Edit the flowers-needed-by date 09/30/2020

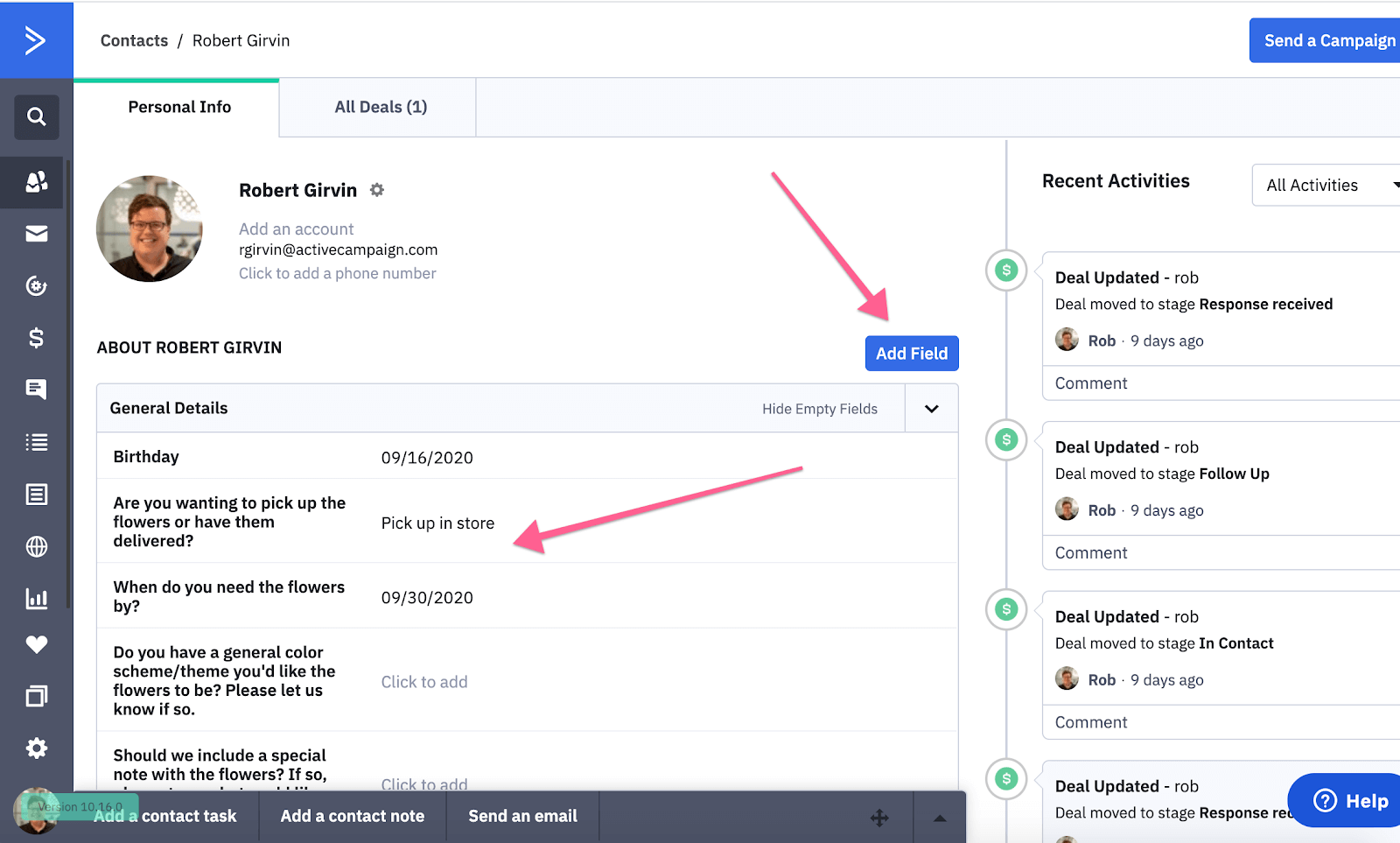tap(427, 598)
